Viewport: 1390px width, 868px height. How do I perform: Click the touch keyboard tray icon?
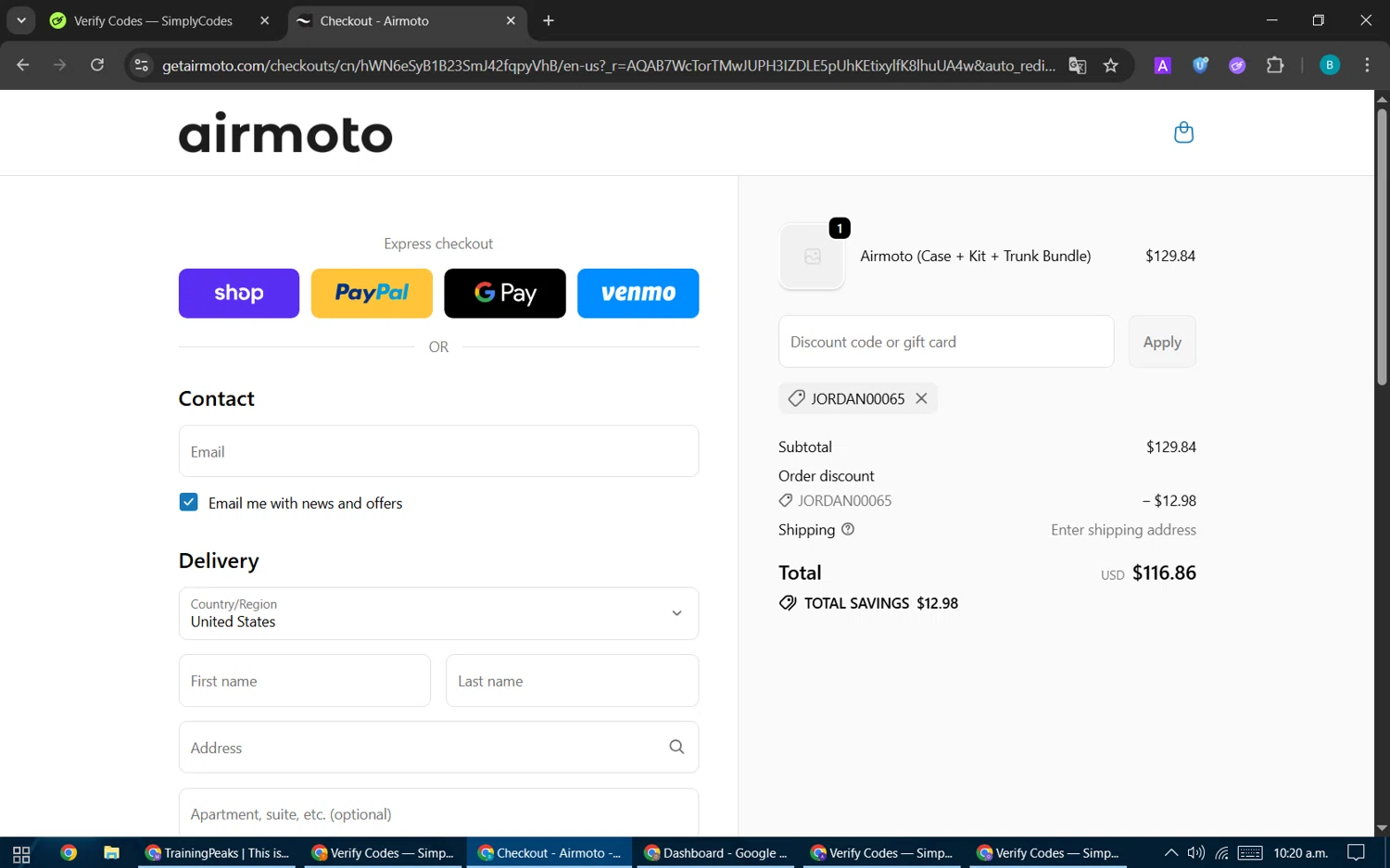click(x=1250, y=853)
